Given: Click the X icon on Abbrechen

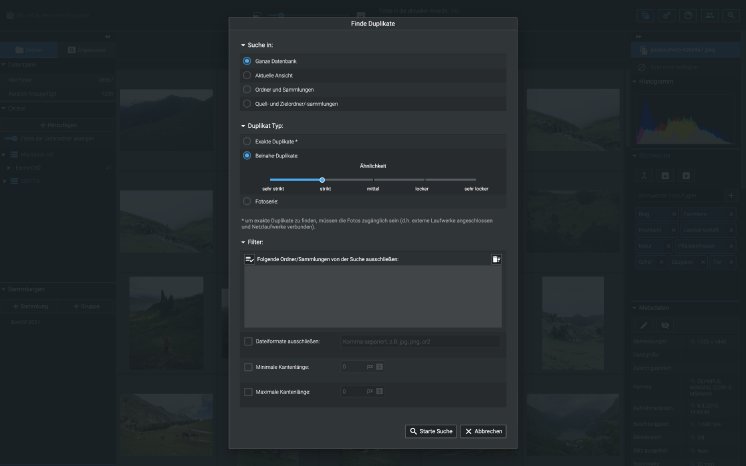Looking at the screenshot, I should pyautogui.click(x=468, y=431).
